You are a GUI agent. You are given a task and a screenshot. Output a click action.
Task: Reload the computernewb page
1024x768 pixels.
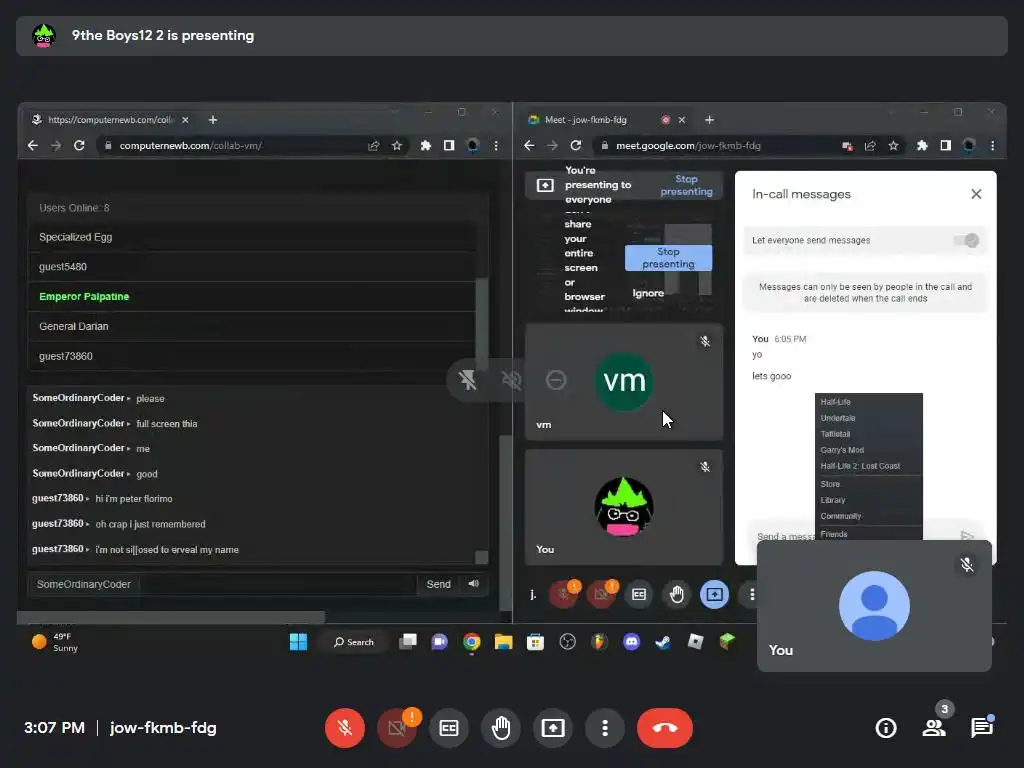(x=79, y=146)
